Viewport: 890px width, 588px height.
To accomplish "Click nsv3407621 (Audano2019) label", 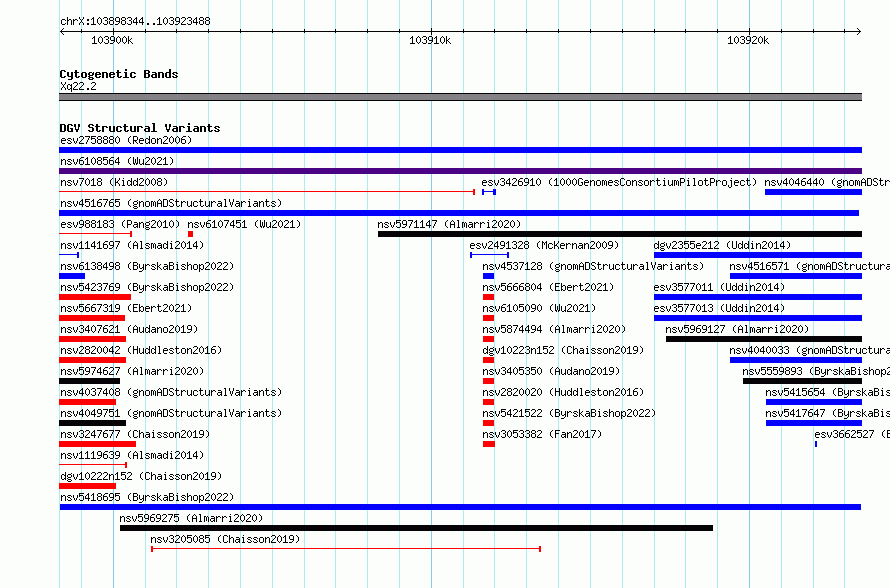I will coord(129,329).
